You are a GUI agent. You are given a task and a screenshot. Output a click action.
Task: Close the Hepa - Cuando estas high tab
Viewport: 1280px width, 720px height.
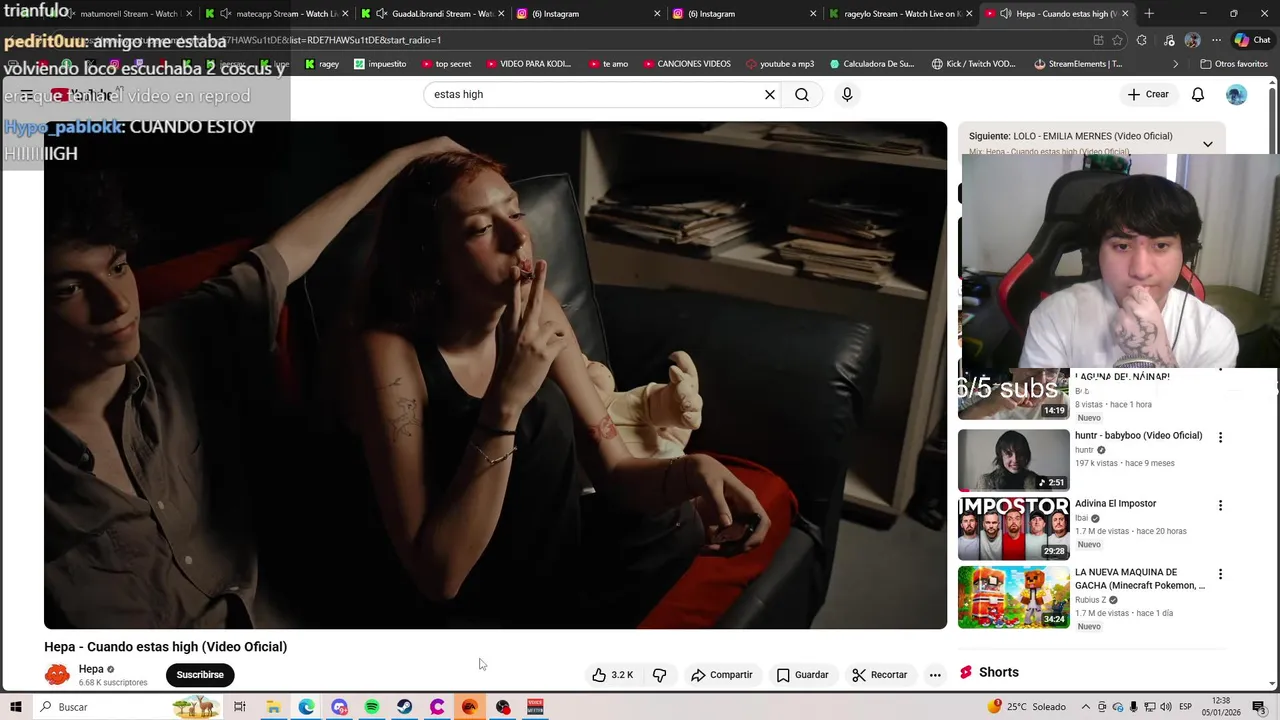click(1125, 14)
